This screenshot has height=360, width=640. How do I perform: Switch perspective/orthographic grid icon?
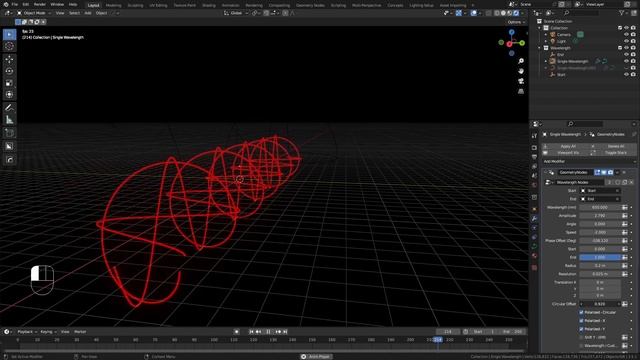[521, 91]
